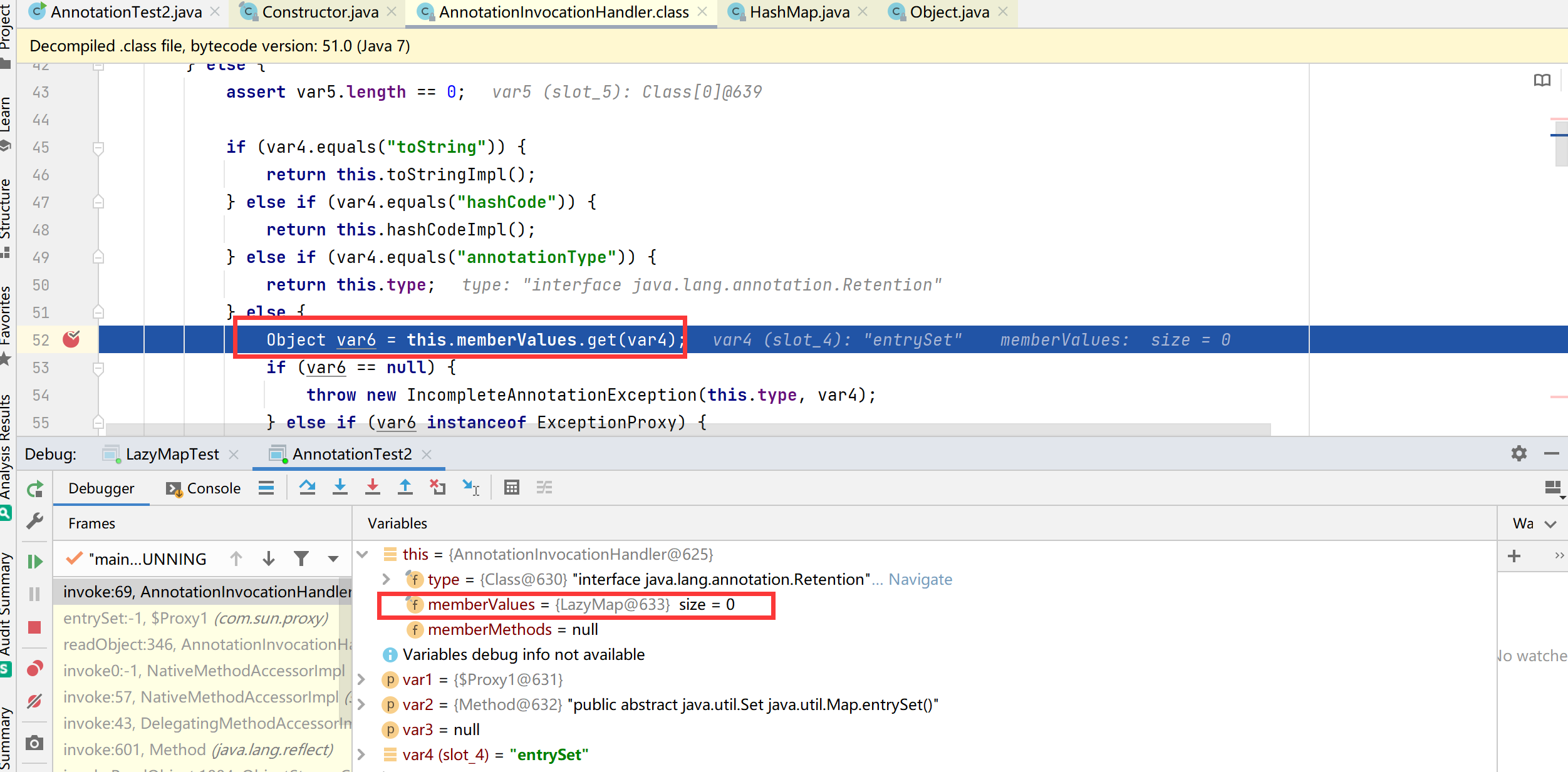1568x772 pixels.
Task: Click next frame down arrow
Action: (269, 558)
